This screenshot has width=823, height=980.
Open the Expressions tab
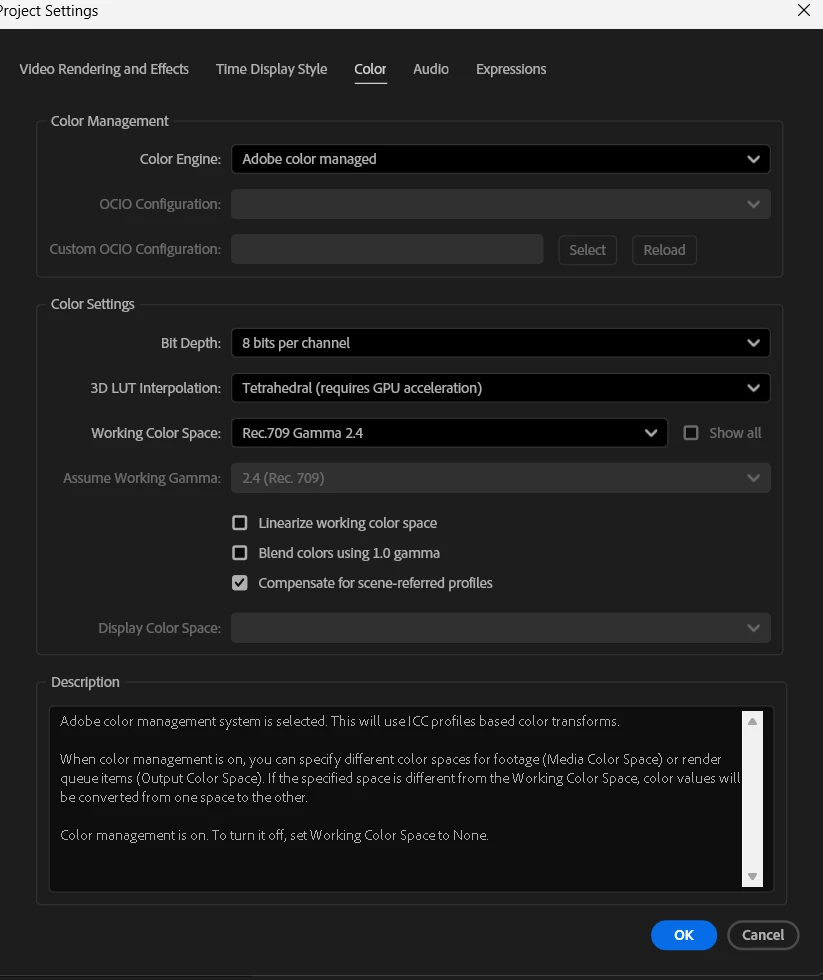(511, 69)
